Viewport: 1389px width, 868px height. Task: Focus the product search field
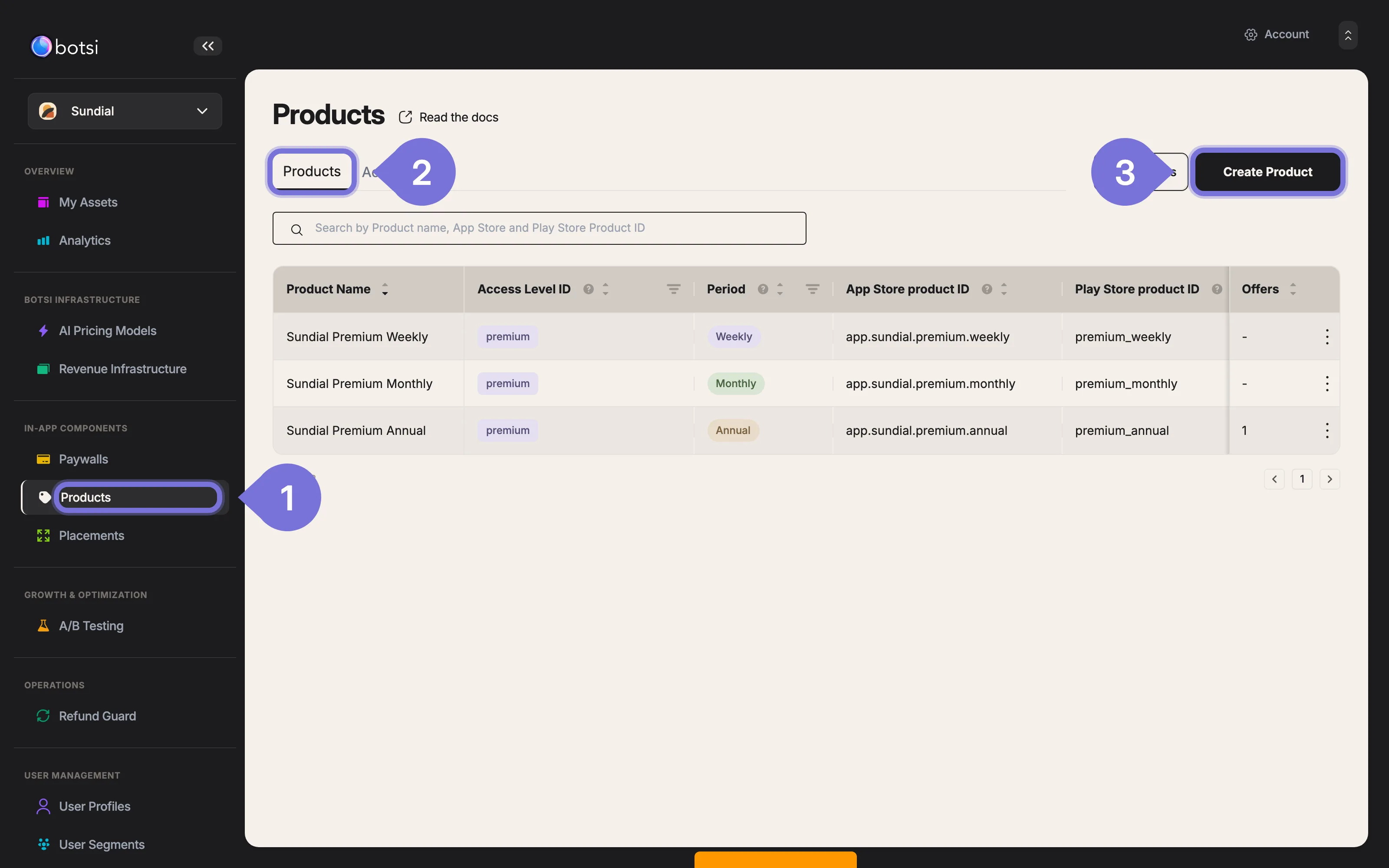pyautogui.click(x=539, y=228)
